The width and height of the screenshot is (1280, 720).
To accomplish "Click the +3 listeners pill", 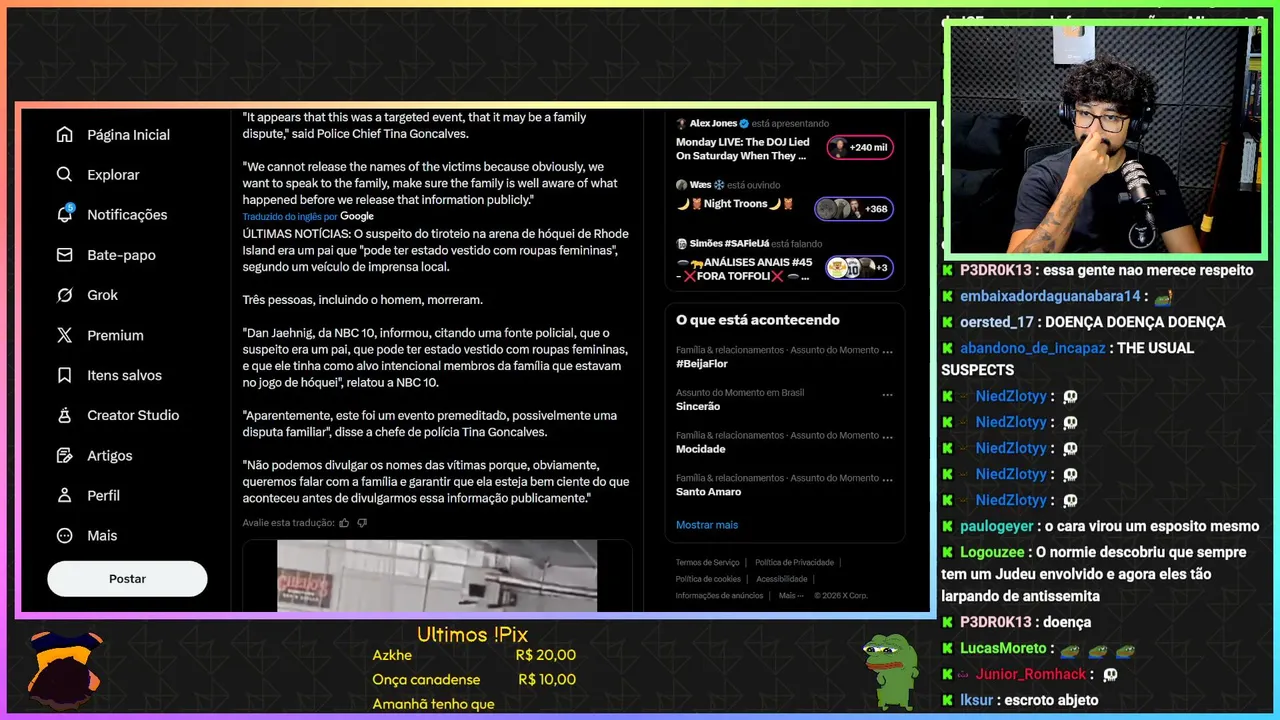I will coord(859,268).
